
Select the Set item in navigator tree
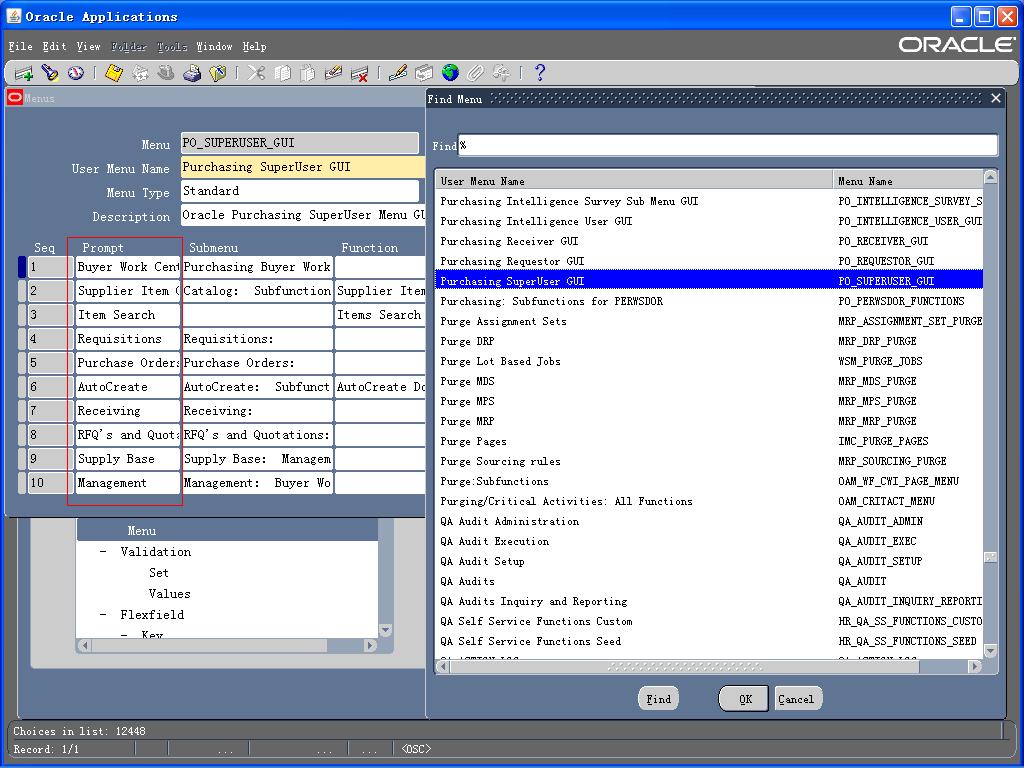(159, 573)
